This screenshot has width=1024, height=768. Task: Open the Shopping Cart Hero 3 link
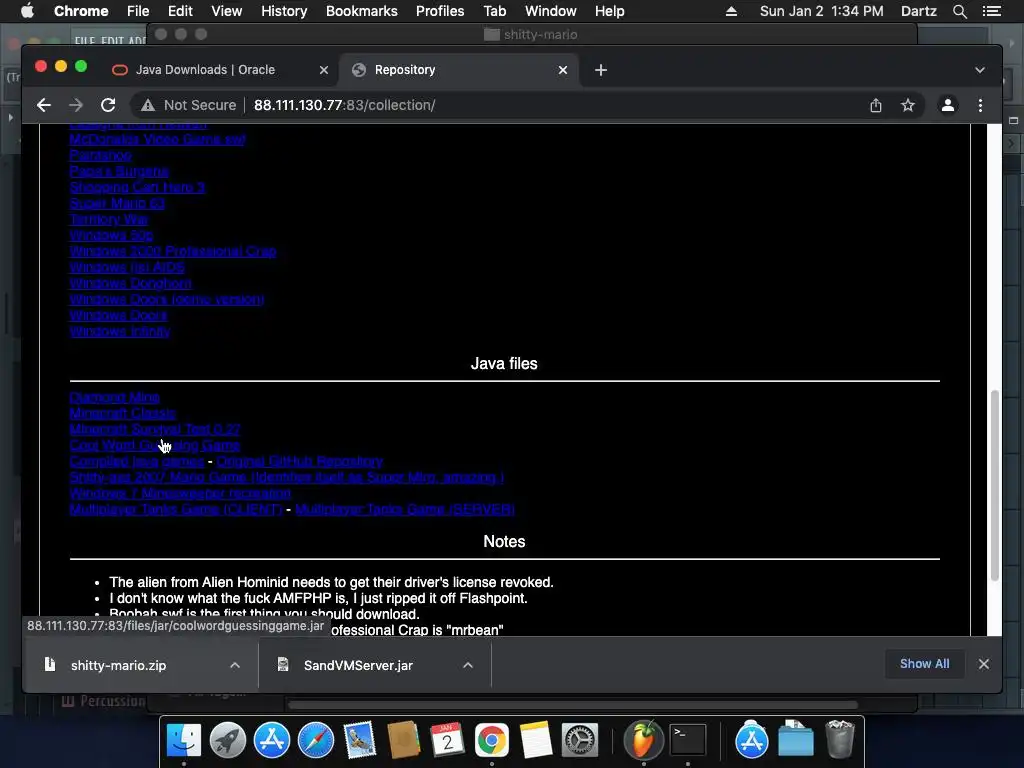click(x=137, y=187)
